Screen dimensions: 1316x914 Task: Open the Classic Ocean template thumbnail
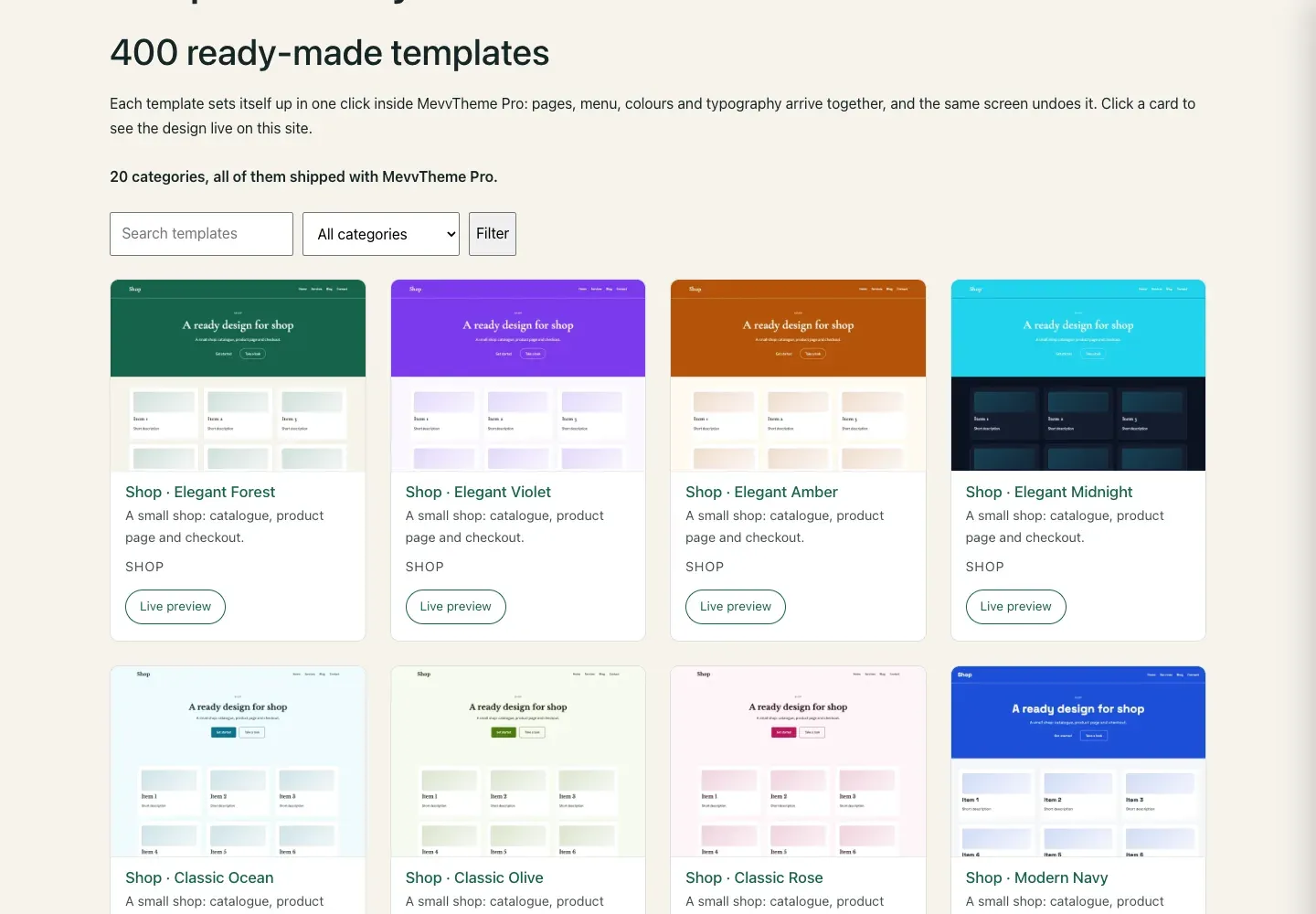tap(238, 761)
